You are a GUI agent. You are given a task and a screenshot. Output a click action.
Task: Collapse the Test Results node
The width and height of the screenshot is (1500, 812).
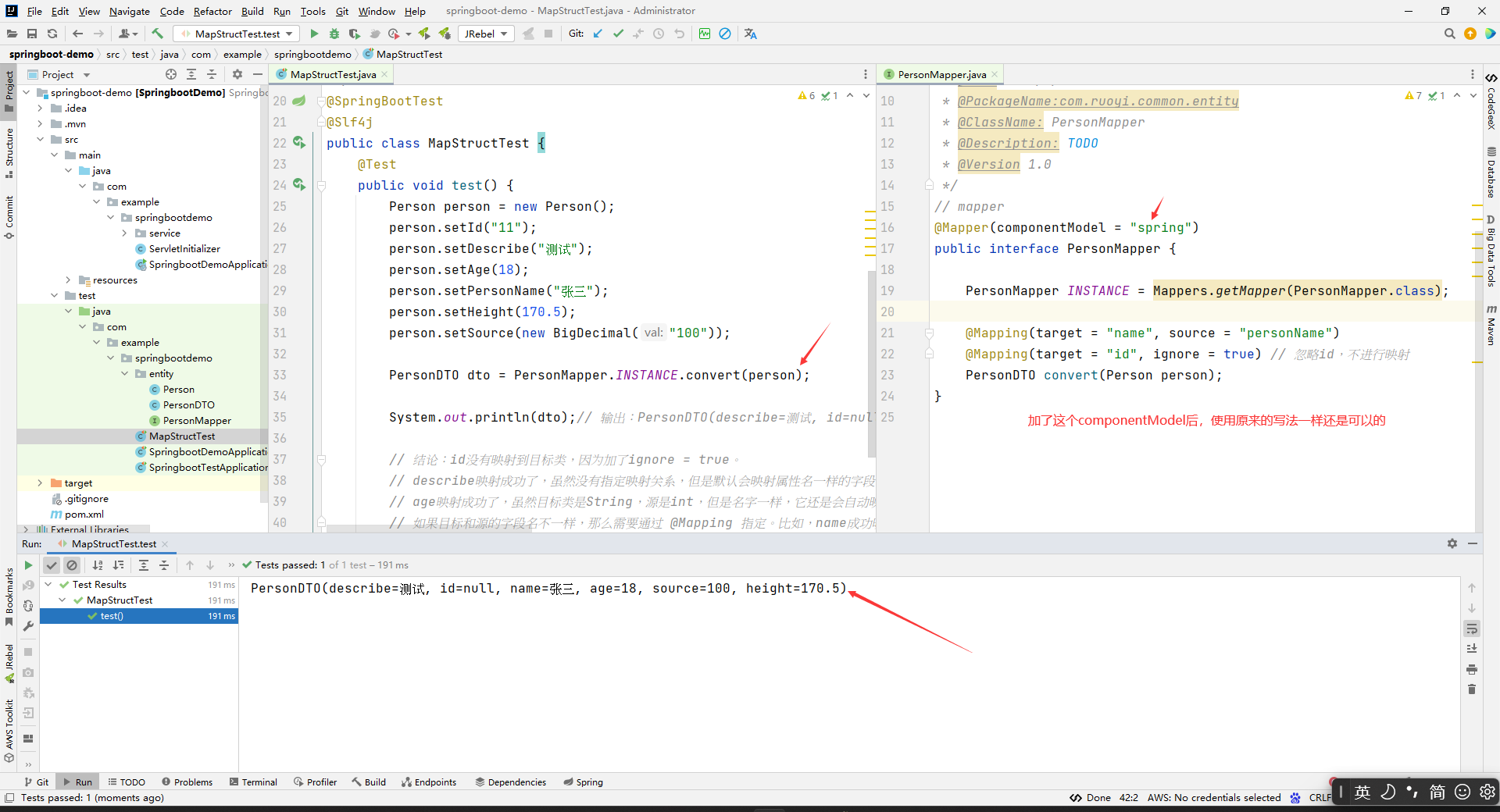click(x=48, y=585)
